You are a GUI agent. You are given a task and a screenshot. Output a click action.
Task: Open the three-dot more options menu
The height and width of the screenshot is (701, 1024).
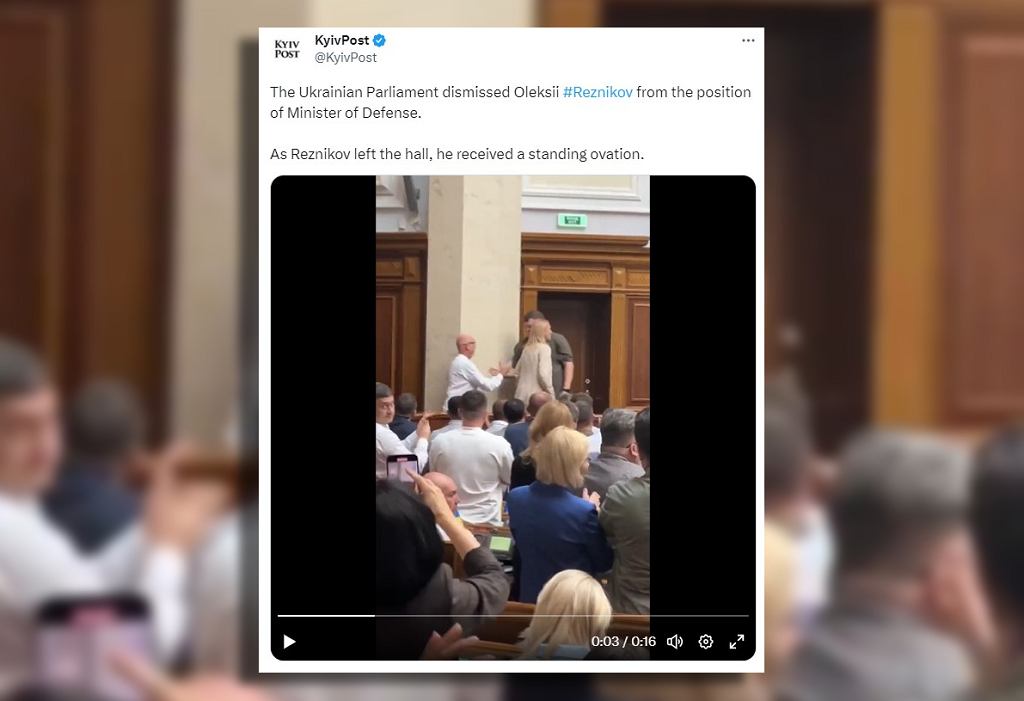[x=748, y=41]
